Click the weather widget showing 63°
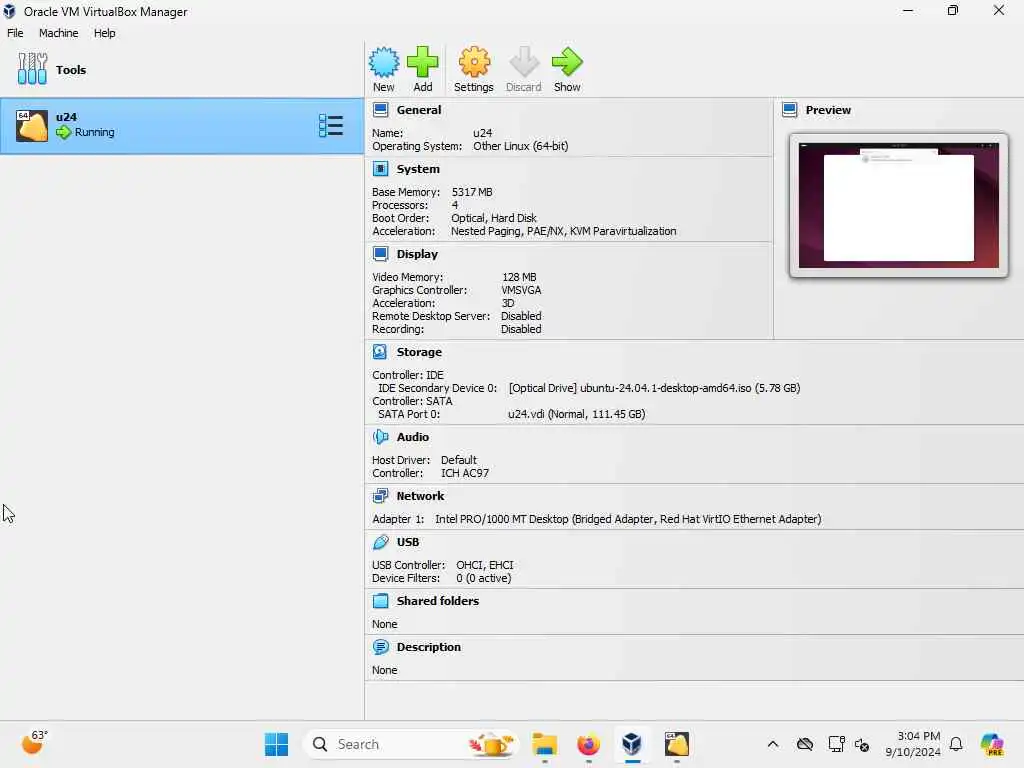Viewport: 1024px width, 768px height. 35,743
